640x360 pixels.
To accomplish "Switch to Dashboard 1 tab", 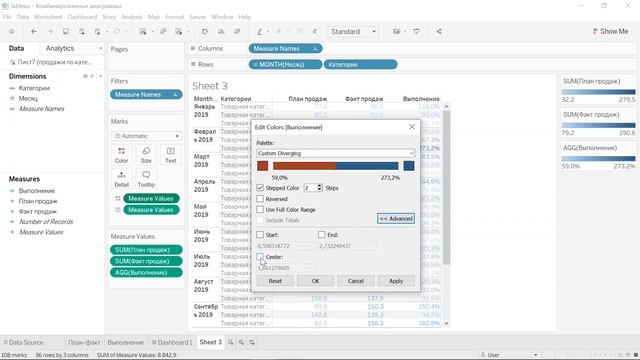I will pyautogui.click(x=172, y=342).
